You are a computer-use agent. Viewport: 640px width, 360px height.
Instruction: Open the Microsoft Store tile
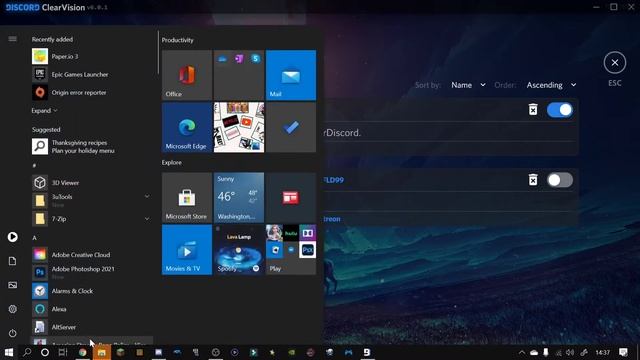187,198
